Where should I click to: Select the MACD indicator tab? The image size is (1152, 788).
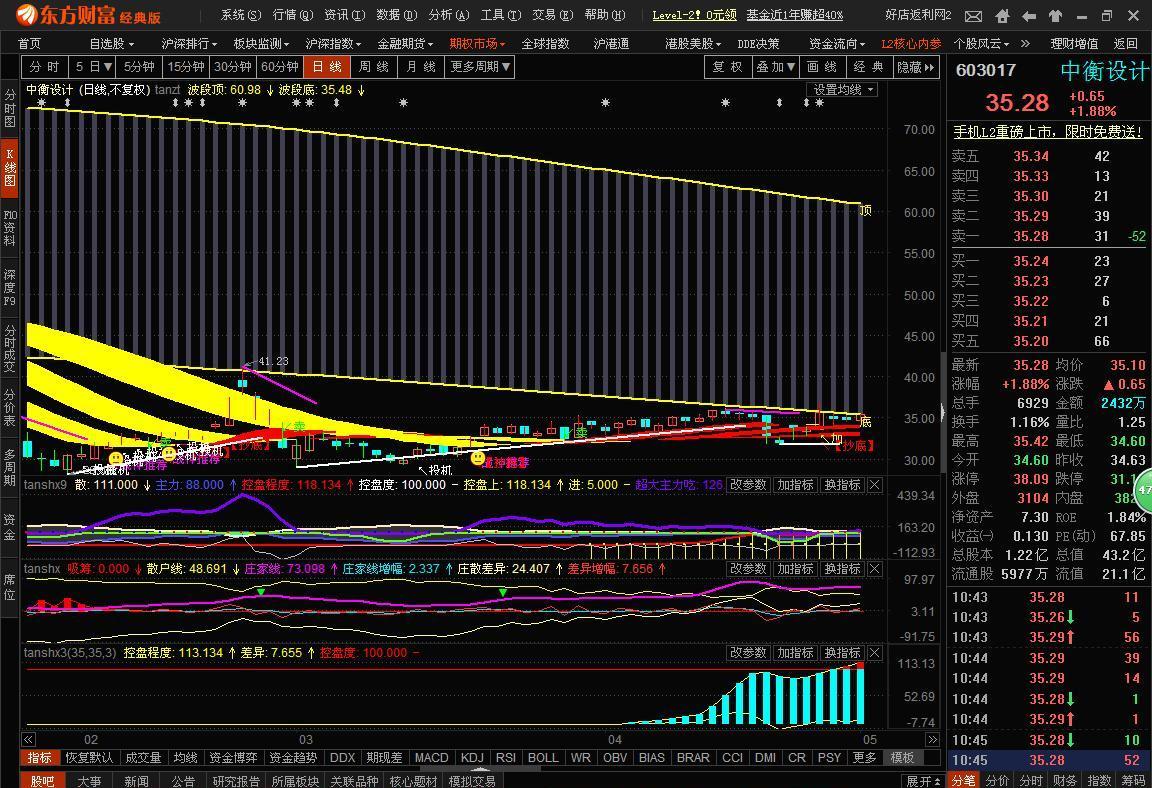(431, 758)
